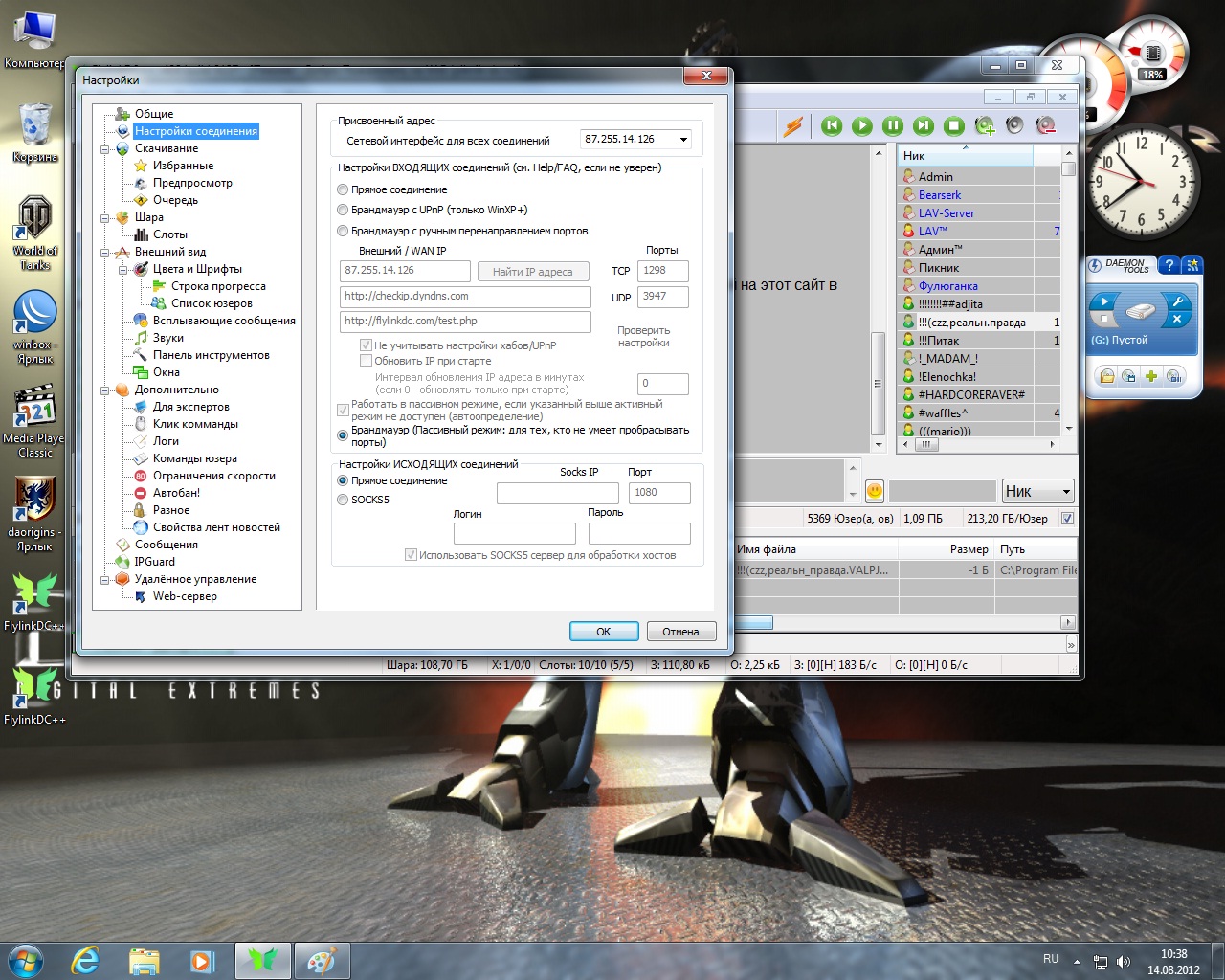
Task: Click the Отмена button
Action: (680, 632)
